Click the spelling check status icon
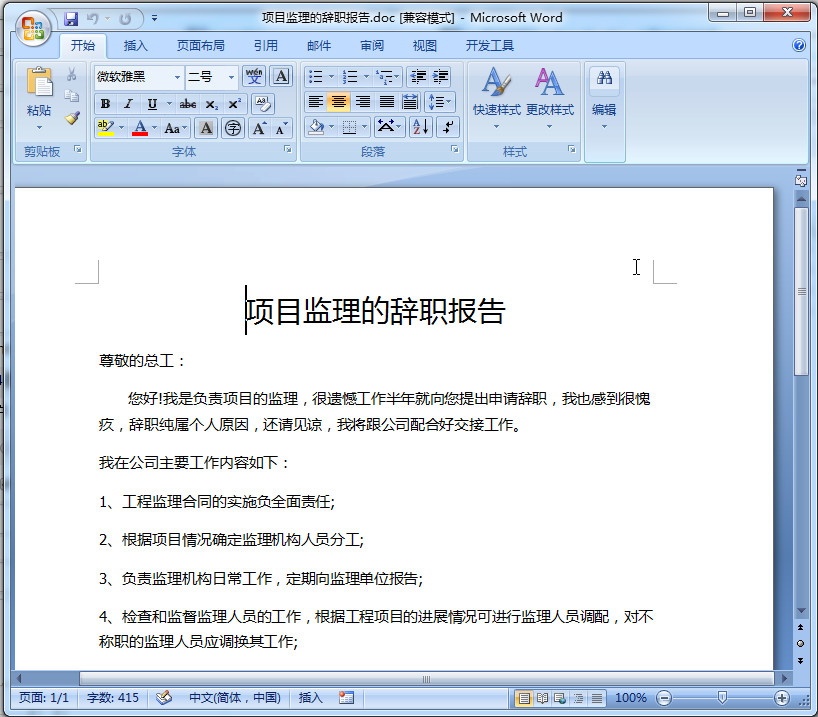Image resolution: width=818 pixels, height=717 pixels. pyautogui.click(x=164, y=698)
